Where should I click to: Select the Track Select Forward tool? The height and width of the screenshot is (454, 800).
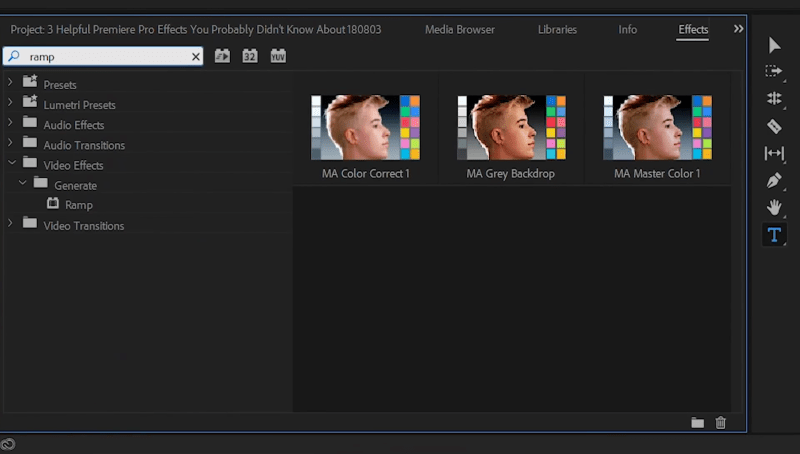(774, 71)
